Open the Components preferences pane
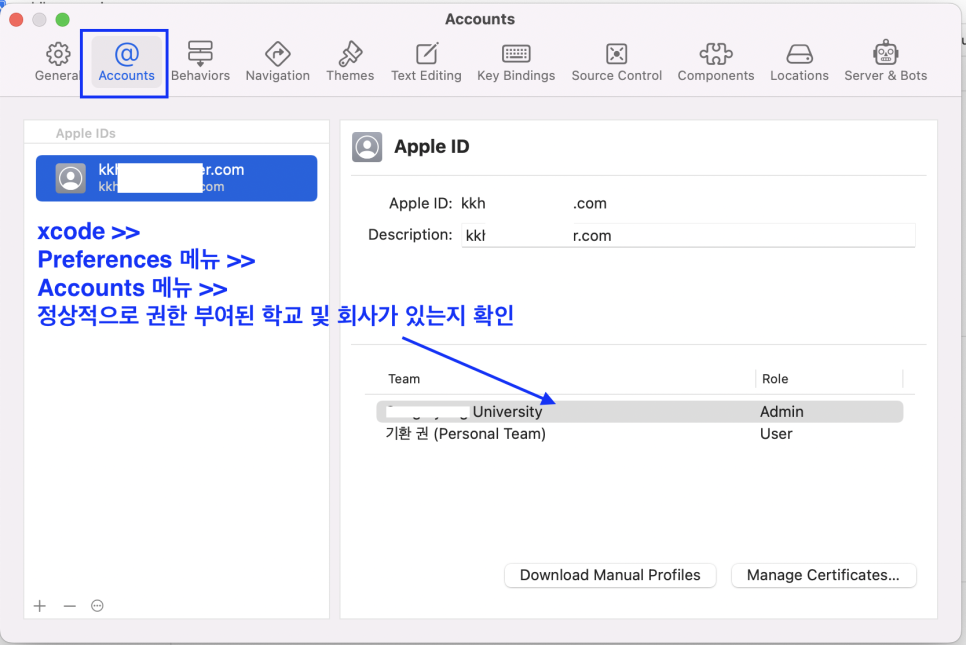 (715, 62)
